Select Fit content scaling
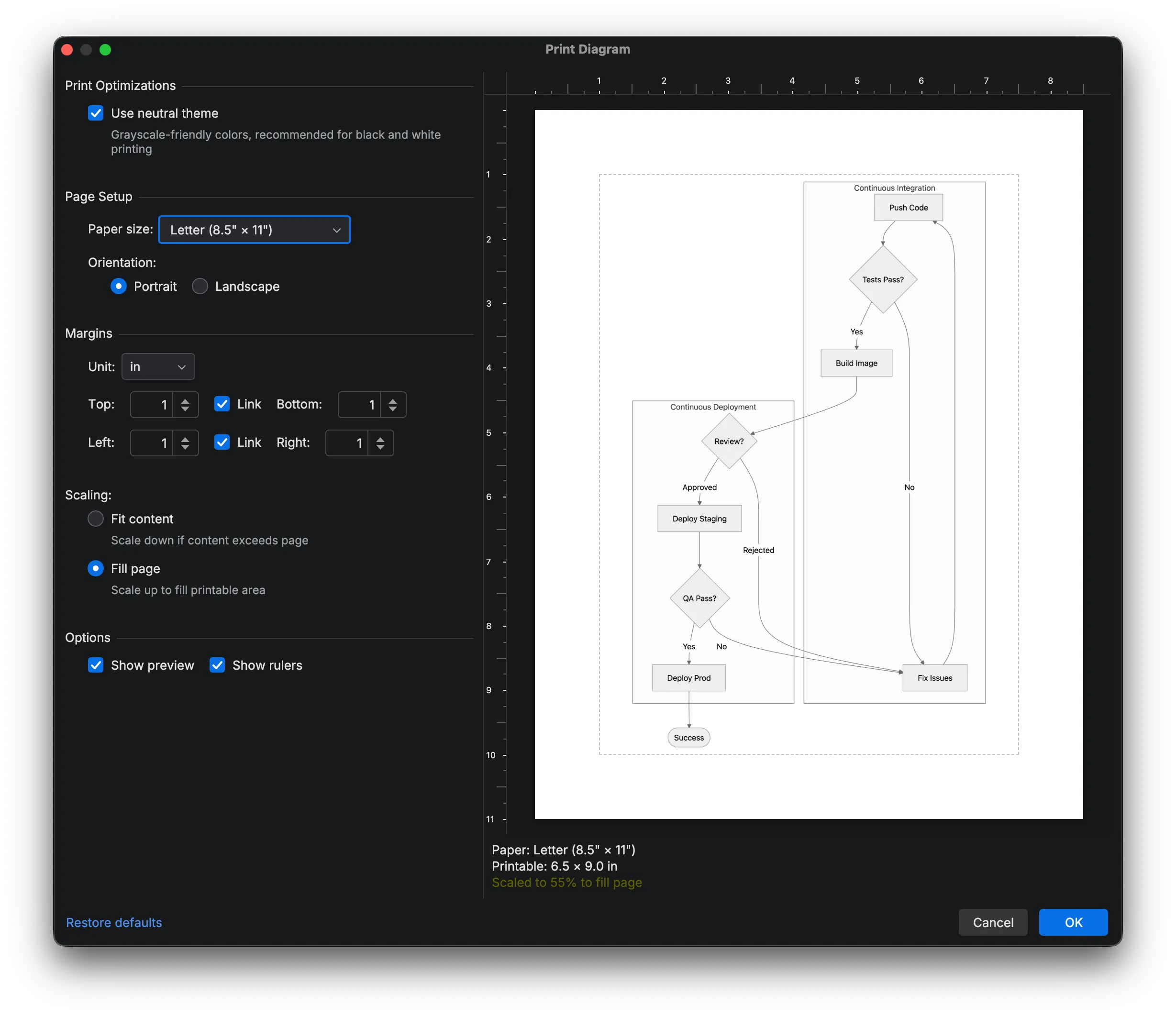Viewport: 1176px width, 1017px height. tap(95, 518)
